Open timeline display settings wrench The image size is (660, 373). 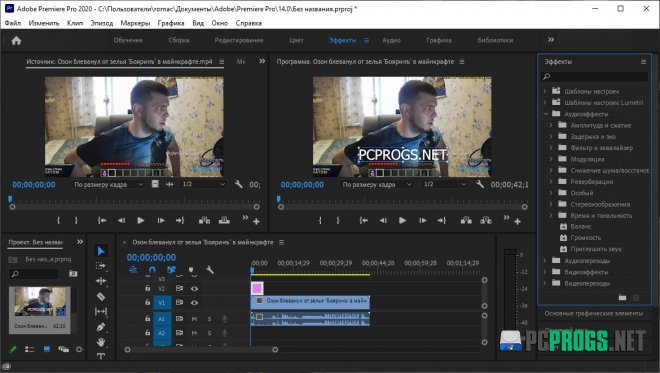coord(210,270)
